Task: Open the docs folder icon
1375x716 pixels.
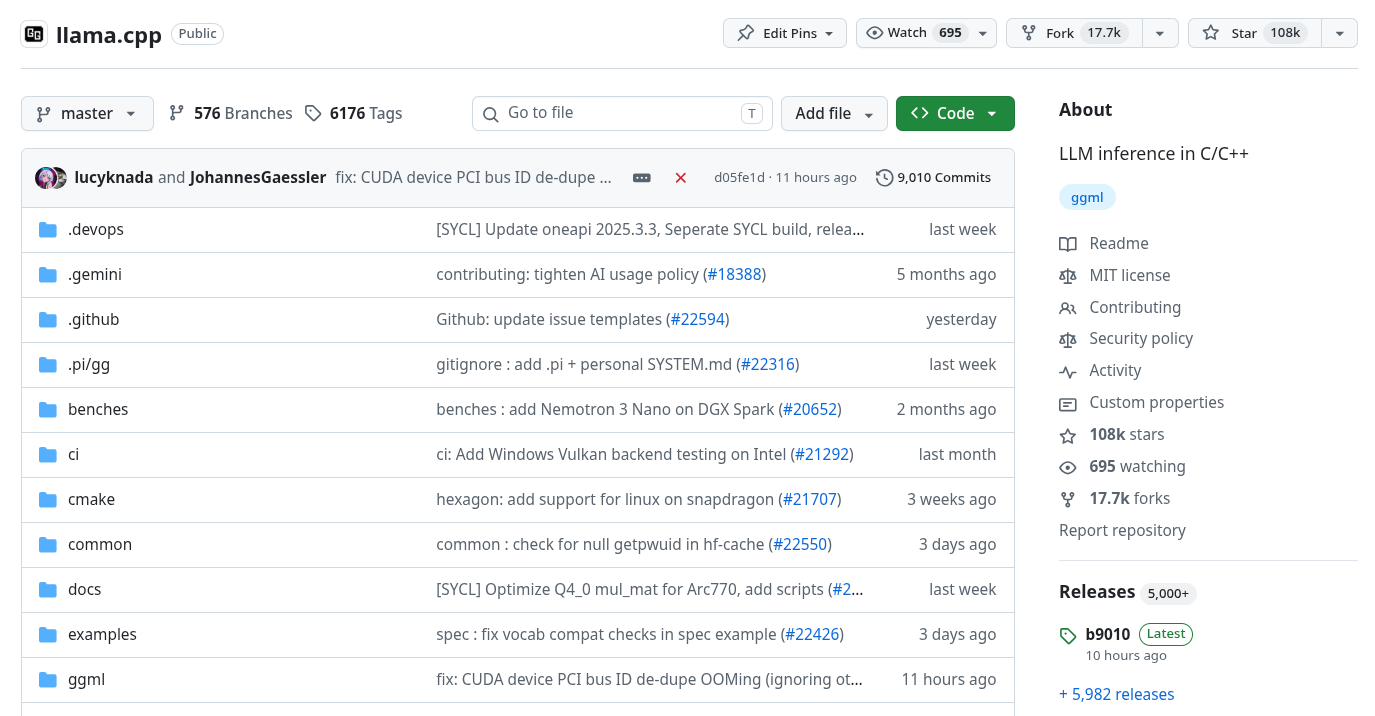Action: coord(47,590)
